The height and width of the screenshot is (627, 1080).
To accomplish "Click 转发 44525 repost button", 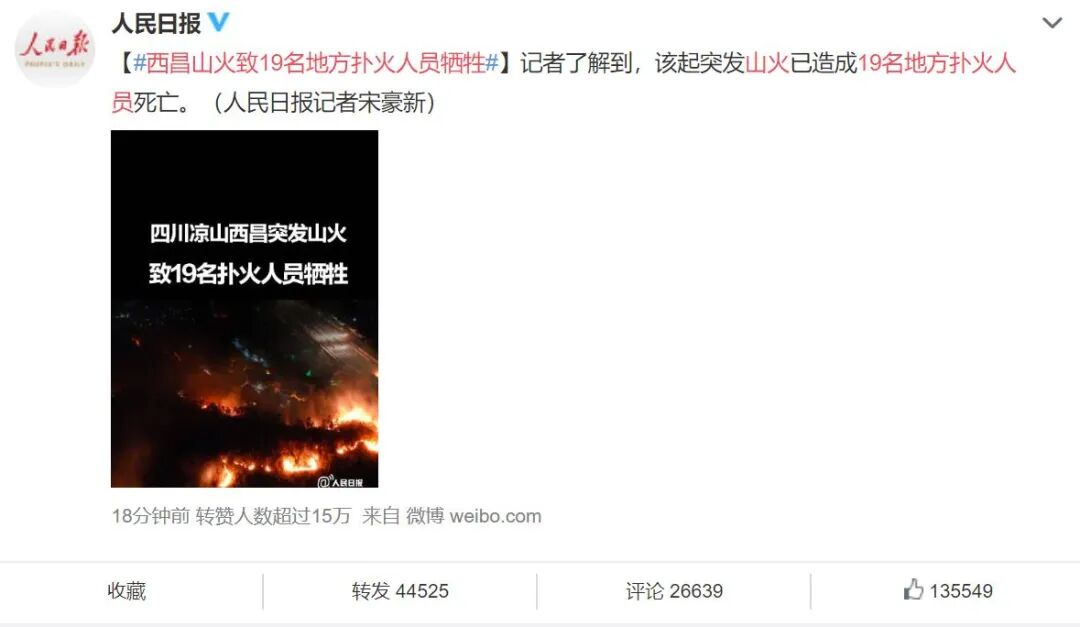I will click(400, 591).
